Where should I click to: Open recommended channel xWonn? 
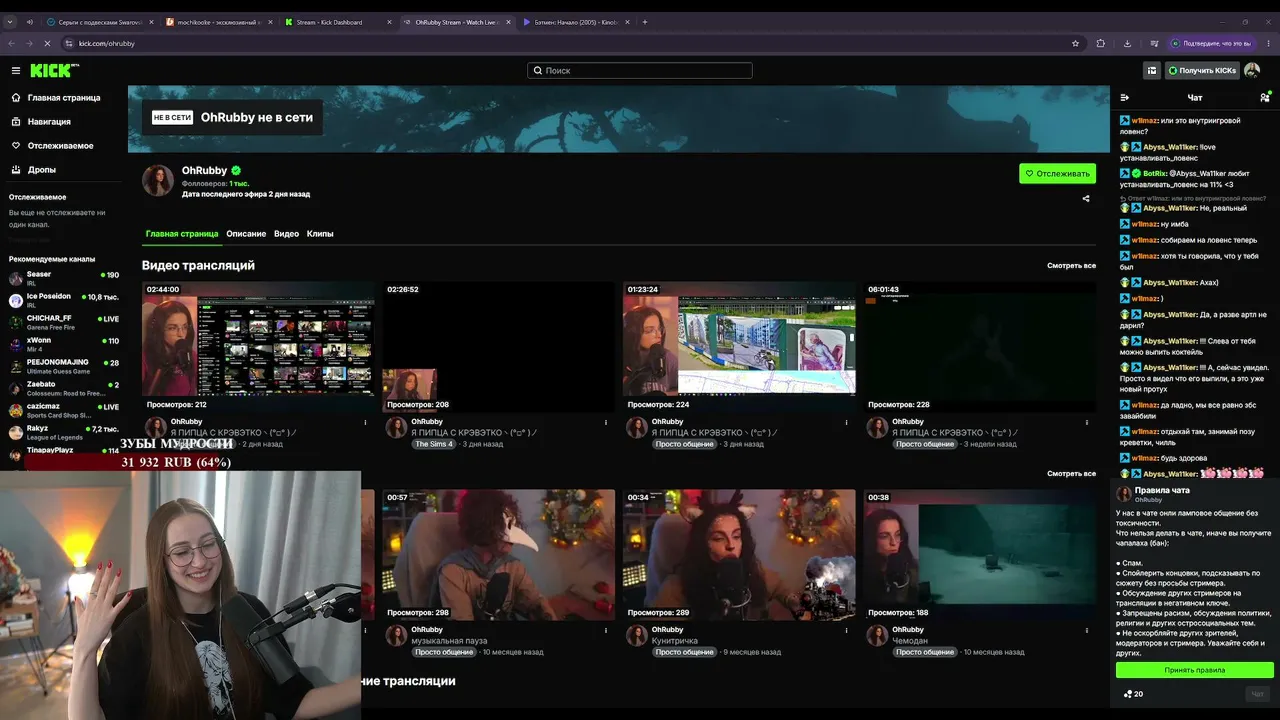[64, 344]
